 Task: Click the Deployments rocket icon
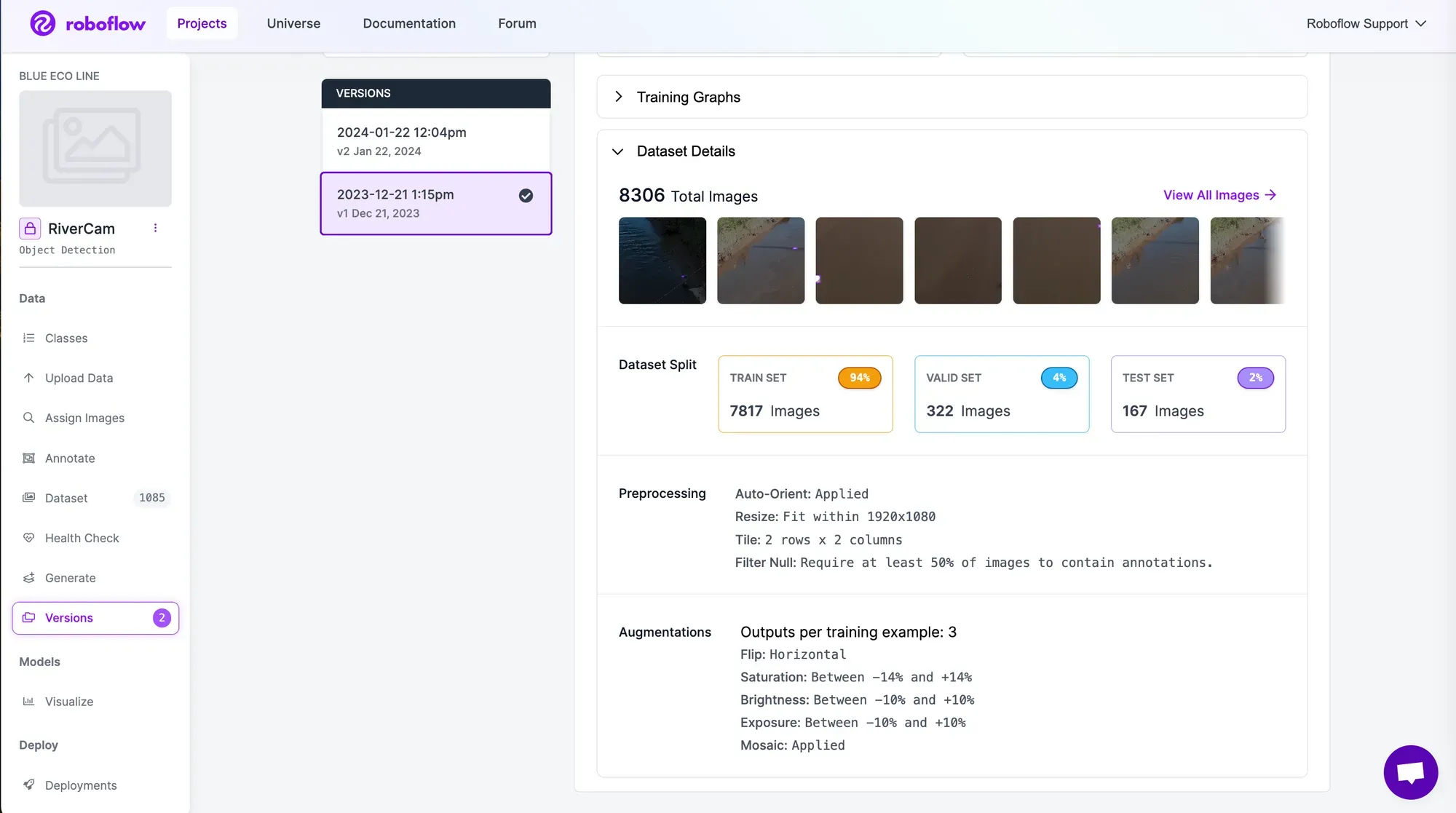point(28,785)
